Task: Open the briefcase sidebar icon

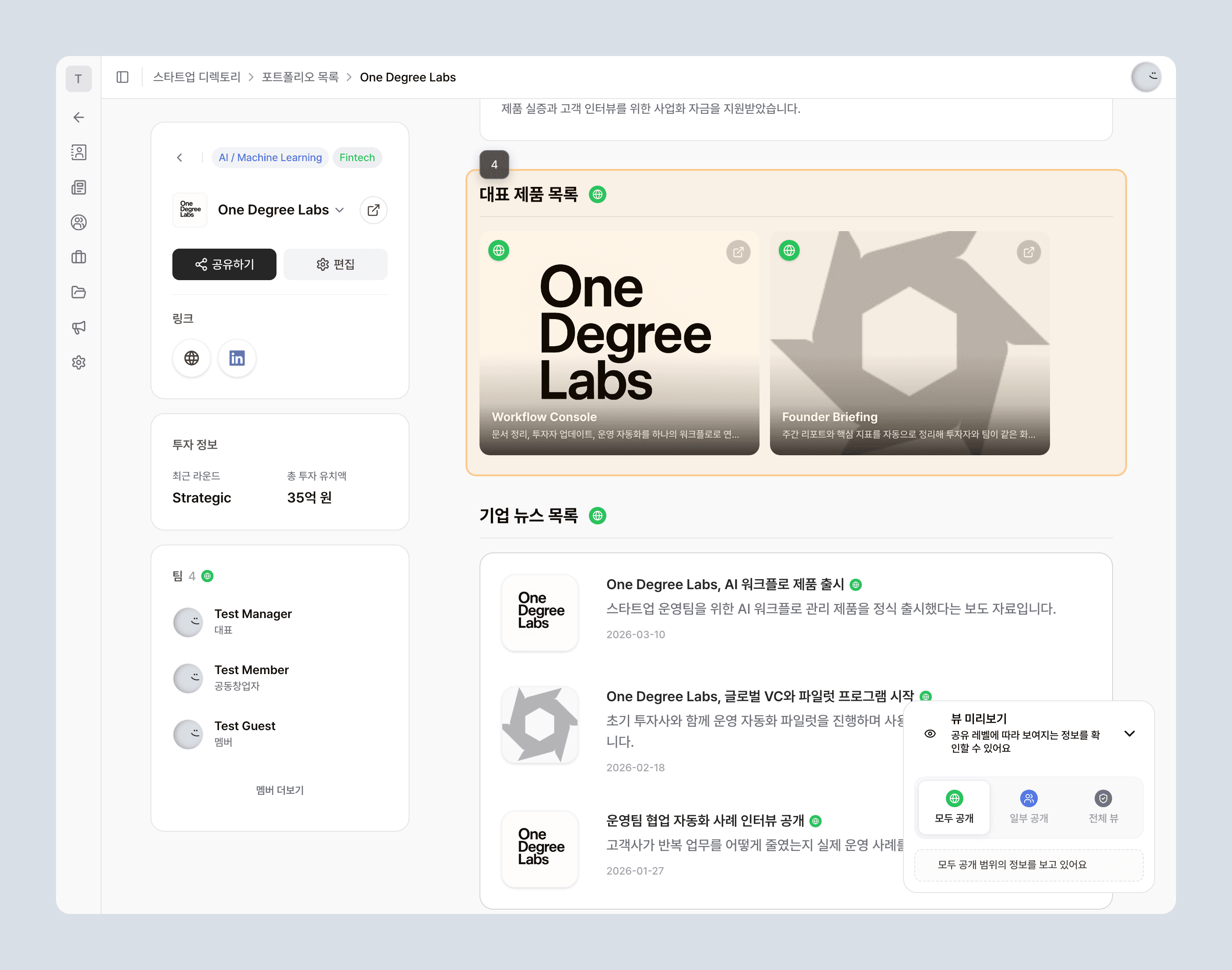Action: pos(78,257)
